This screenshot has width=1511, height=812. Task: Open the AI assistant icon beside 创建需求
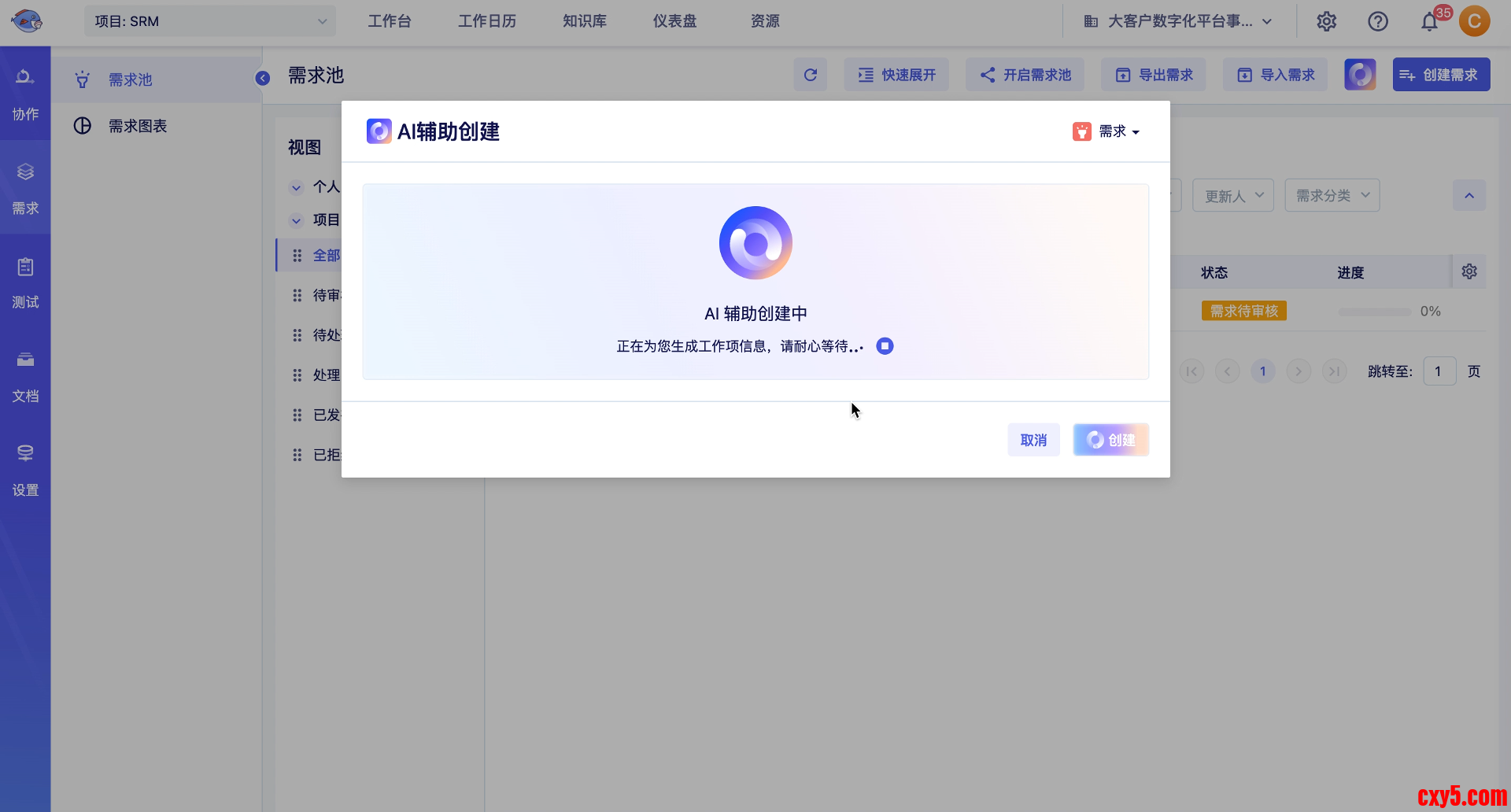[1360, 75]
